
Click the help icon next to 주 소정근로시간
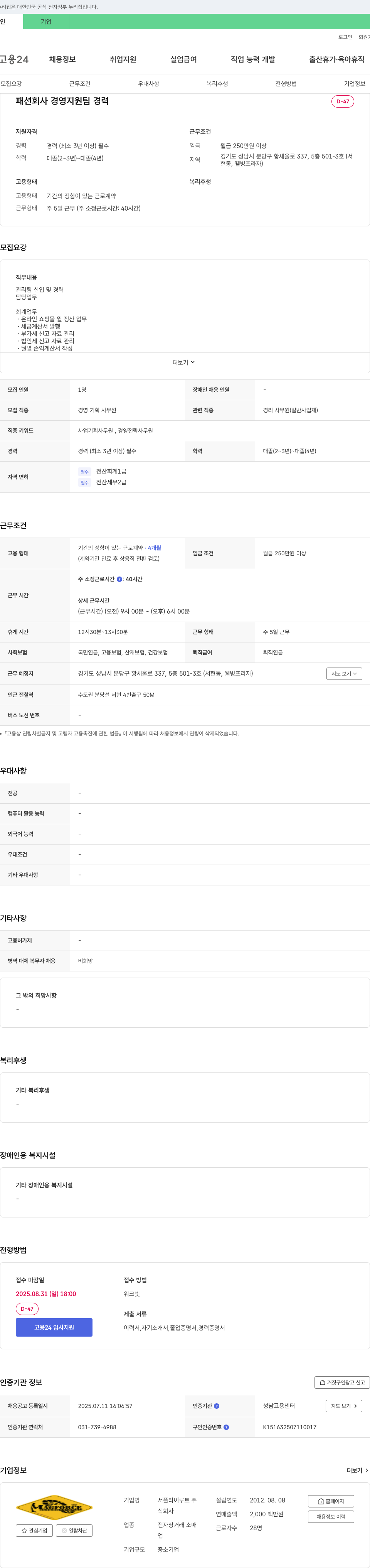pos(119,579)
